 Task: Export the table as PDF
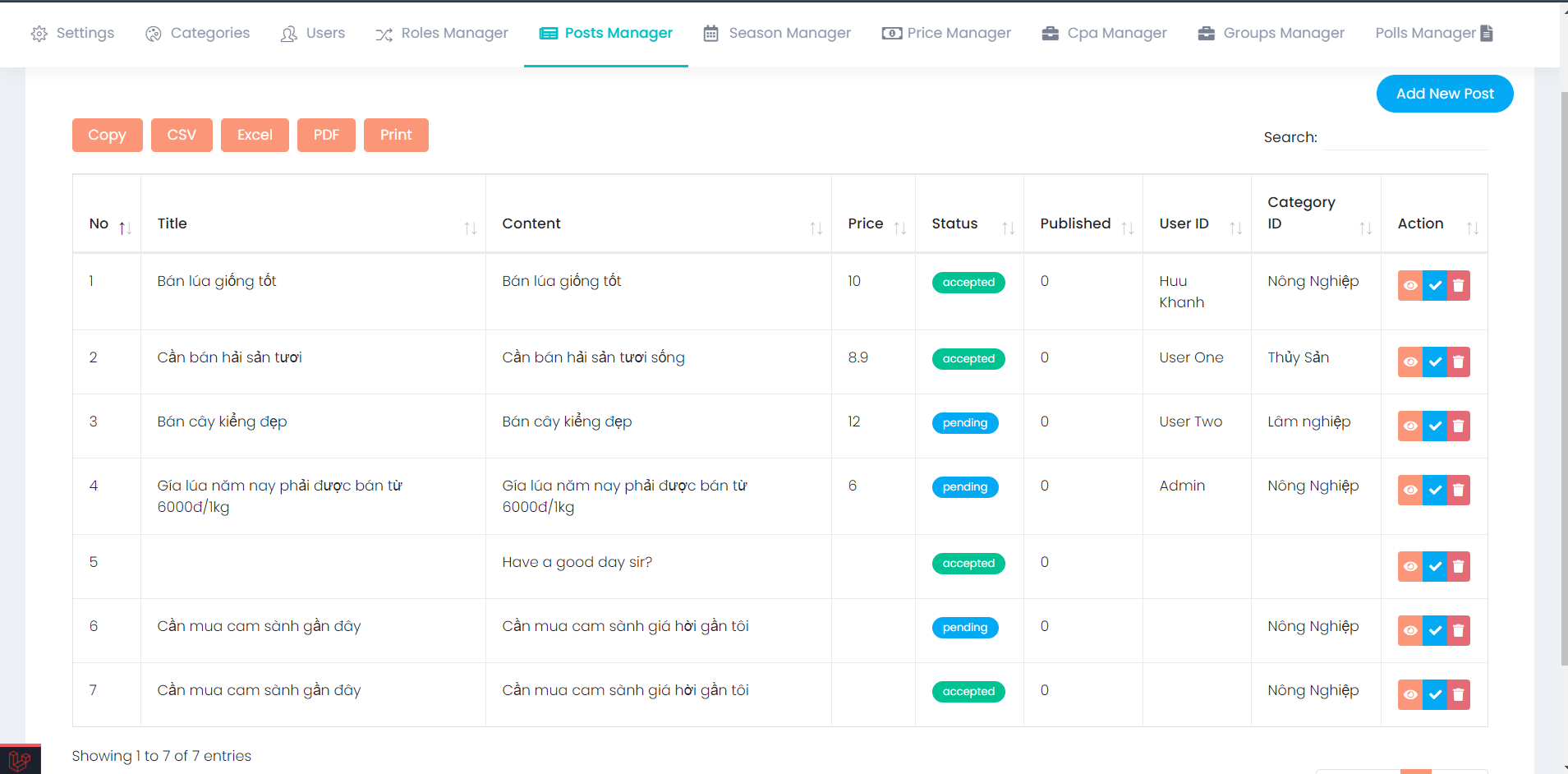tap(326, 134)
